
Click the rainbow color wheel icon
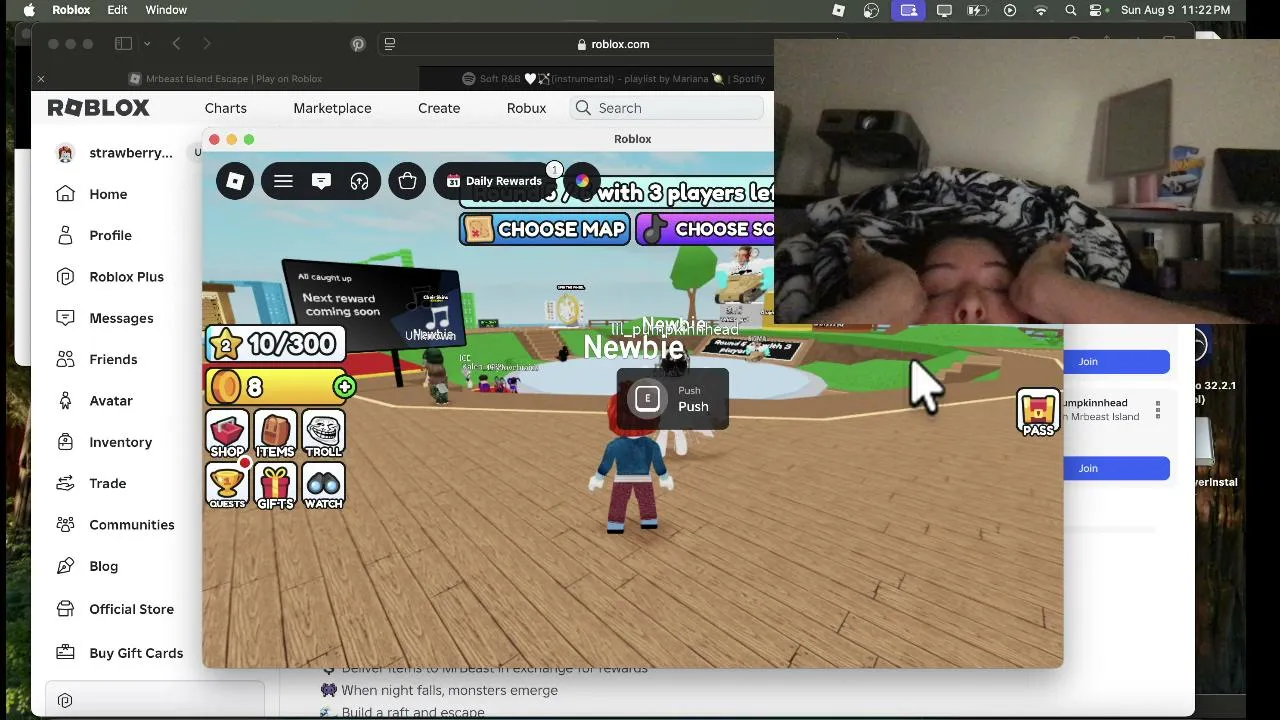point(582,181)
